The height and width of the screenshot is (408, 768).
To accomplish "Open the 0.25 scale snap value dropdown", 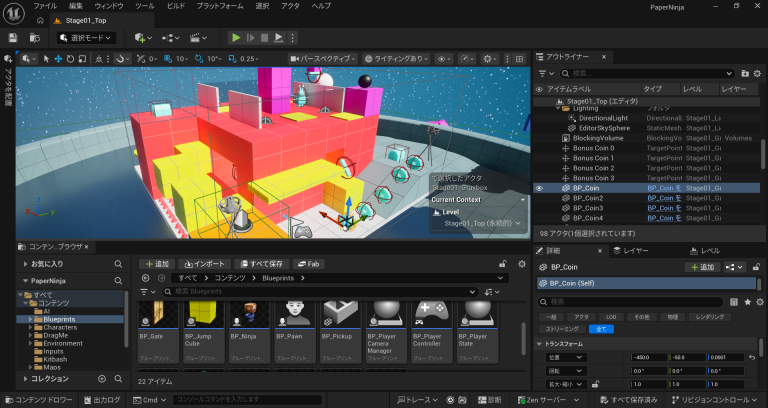I will coord(249,59).
